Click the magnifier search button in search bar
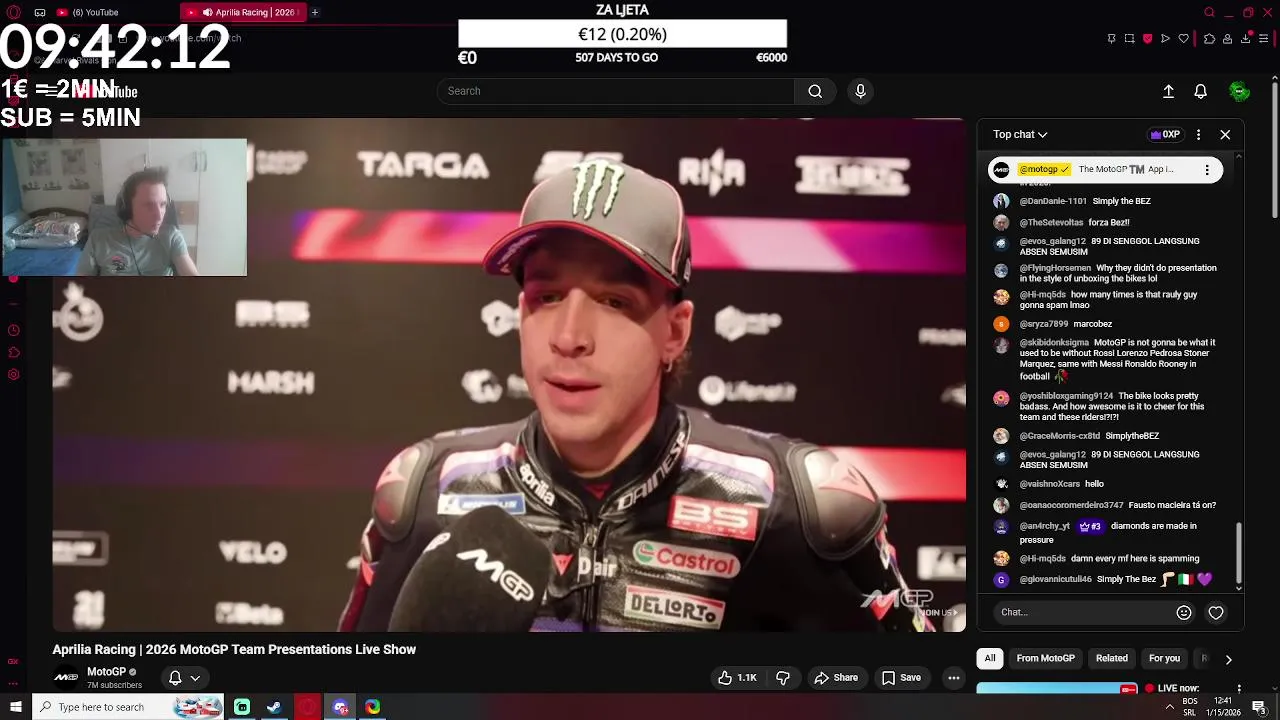Viewport: 1280px width, 720px height. point(815,91)
